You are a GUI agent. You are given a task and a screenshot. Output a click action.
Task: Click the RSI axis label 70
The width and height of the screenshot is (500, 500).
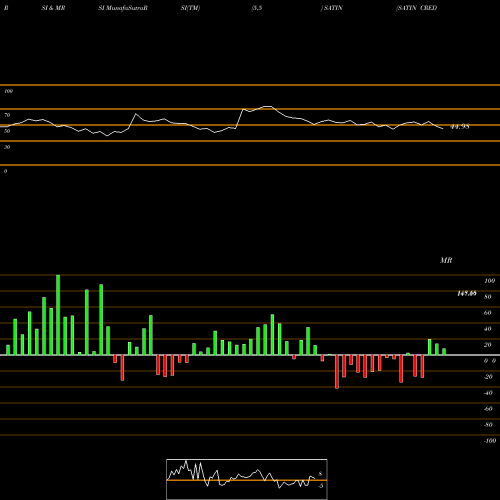(x=7, y=115)
